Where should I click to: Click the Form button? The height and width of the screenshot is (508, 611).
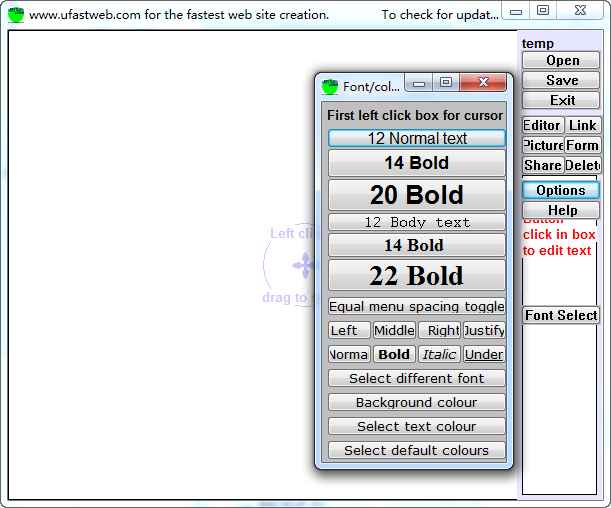pos(583,145)
